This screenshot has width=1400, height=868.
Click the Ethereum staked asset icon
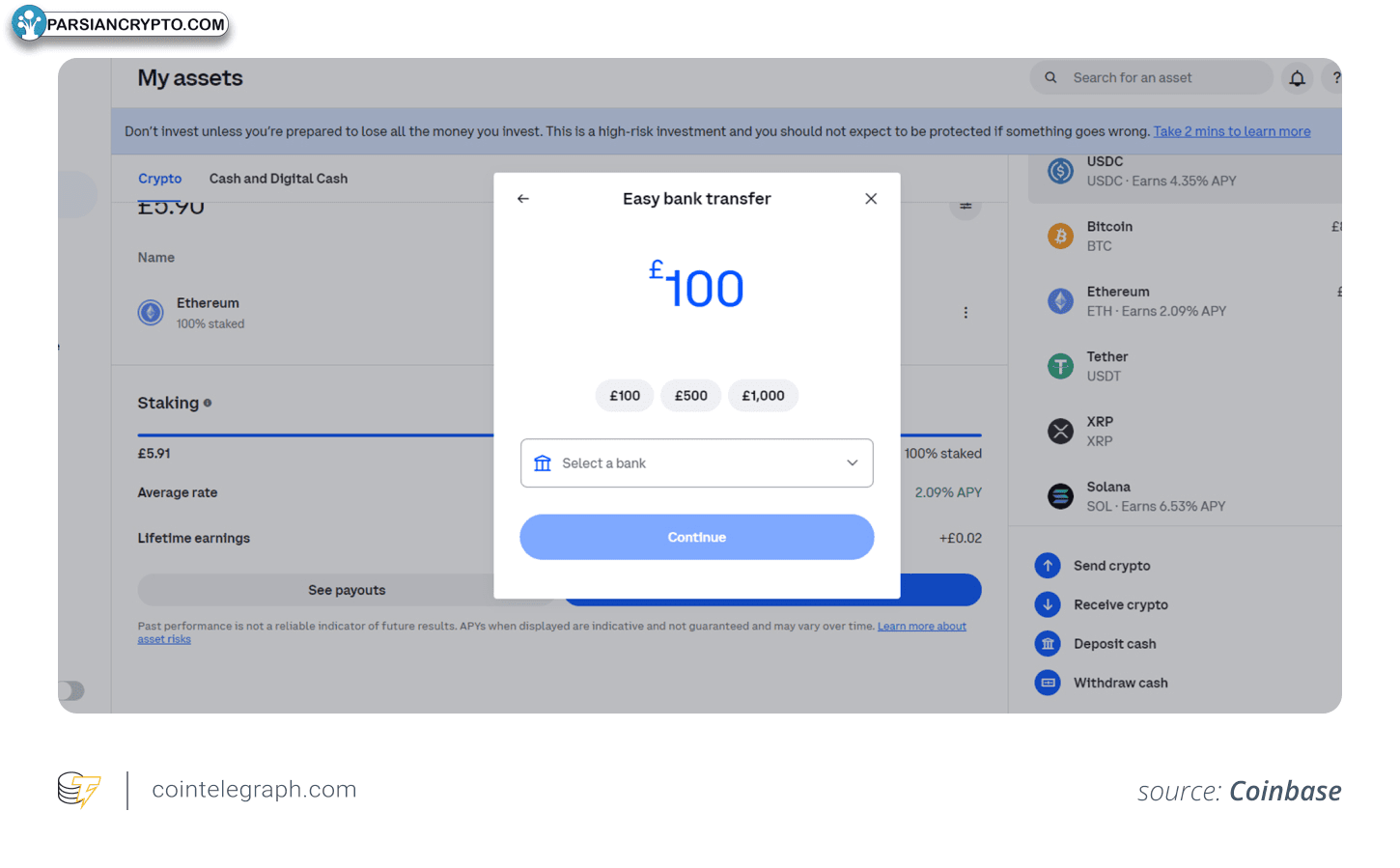click(151, 313)
